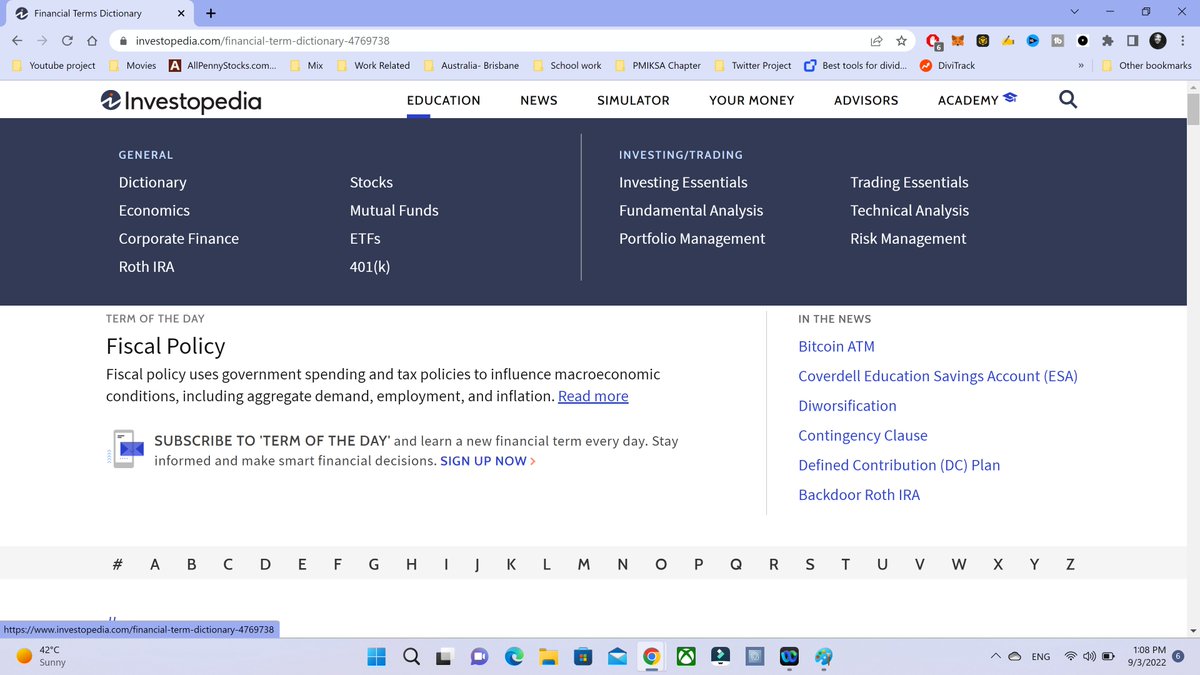Screen dimensions: 1200x675
Task: Jump to the # symbol index
Action: pos(117,564)
